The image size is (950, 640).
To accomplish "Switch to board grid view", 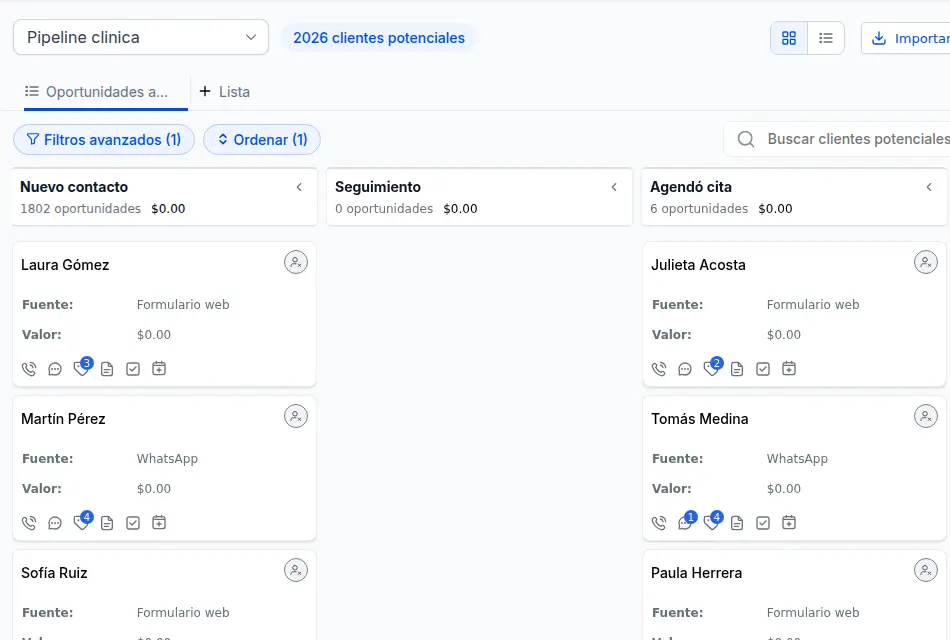I will [789, 38].
